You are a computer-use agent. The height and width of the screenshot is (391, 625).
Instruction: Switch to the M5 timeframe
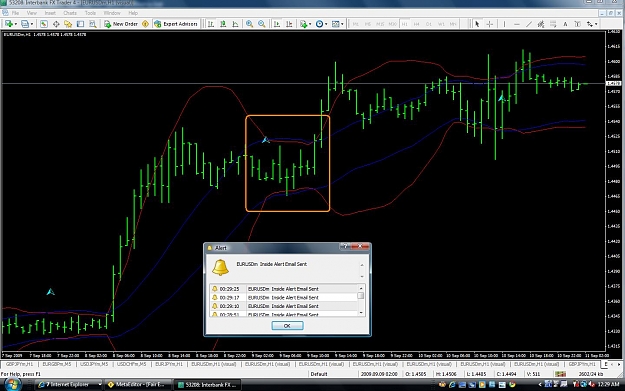(x=368, y=24)
